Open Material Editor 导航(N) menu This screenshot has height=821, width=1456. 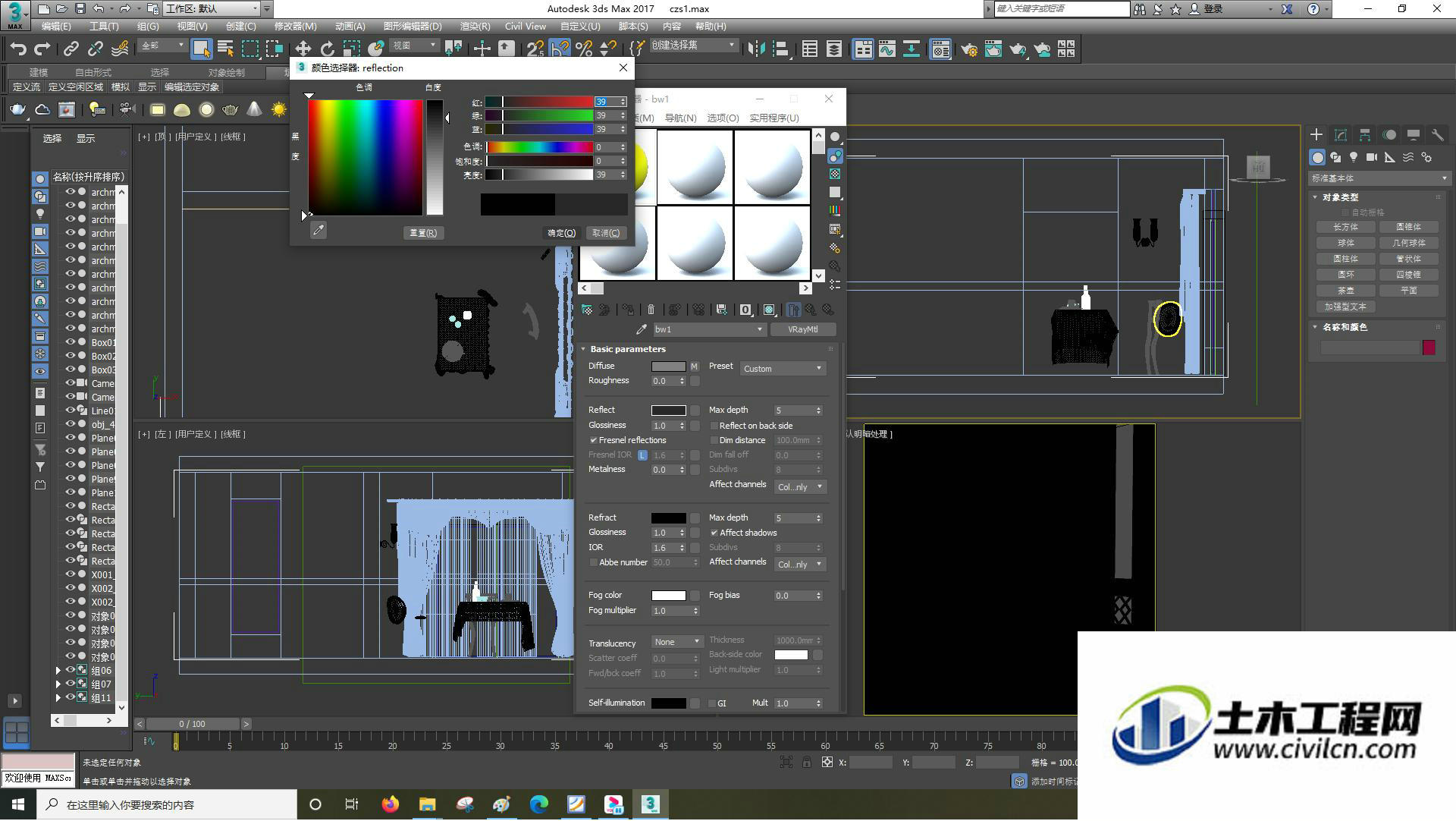680,118
